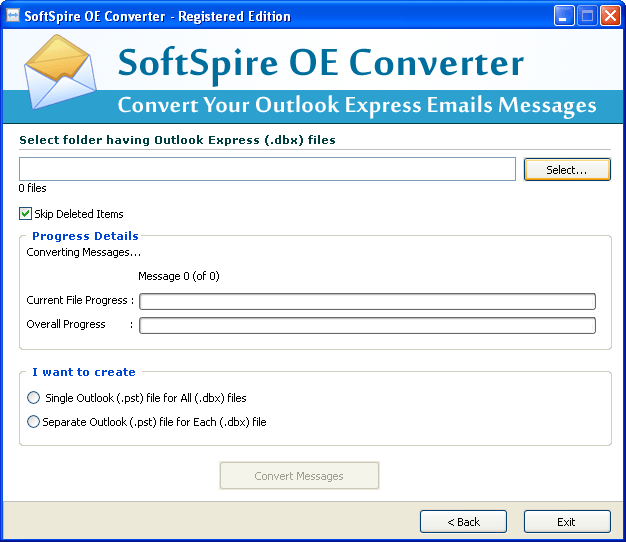Close the SoftSpire OE Converter window
This screenshot has width=626, height=542.
(x=610, y=16)
